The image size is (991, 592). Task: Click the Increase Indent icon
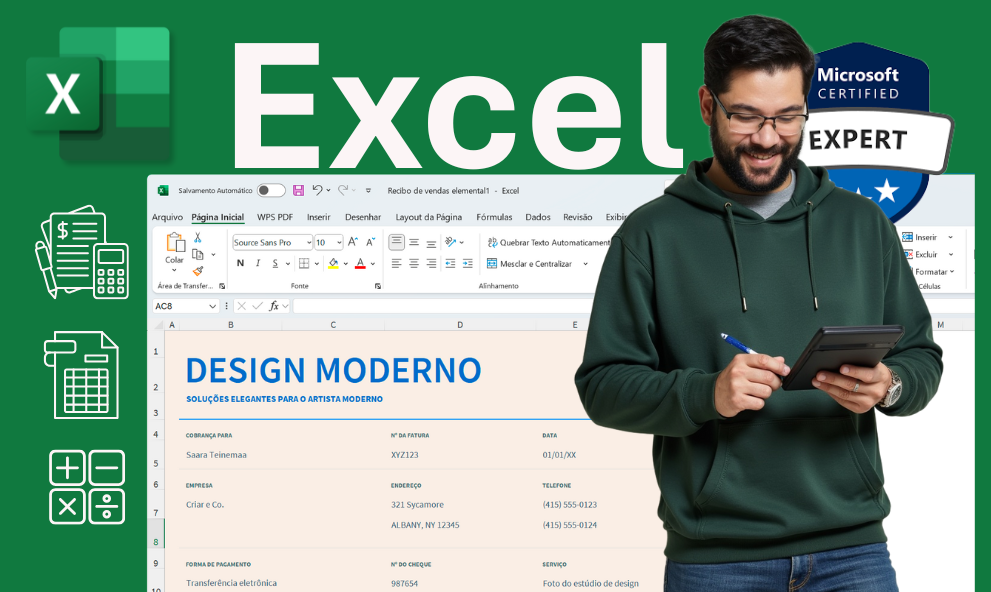(x=468, y=263)
